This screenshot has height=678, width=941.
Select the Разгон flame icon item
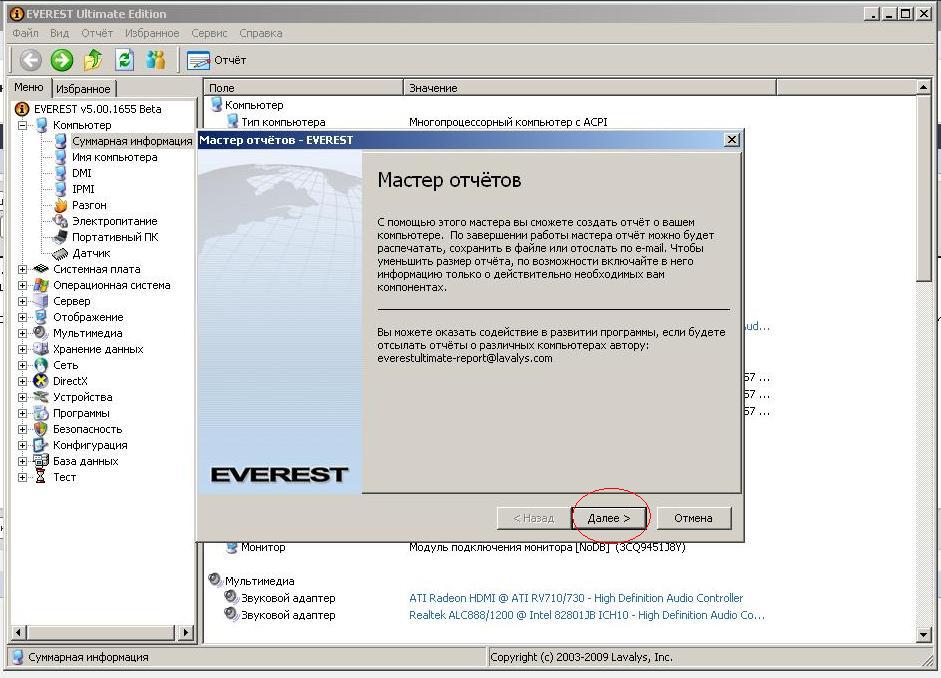[88, 205]
